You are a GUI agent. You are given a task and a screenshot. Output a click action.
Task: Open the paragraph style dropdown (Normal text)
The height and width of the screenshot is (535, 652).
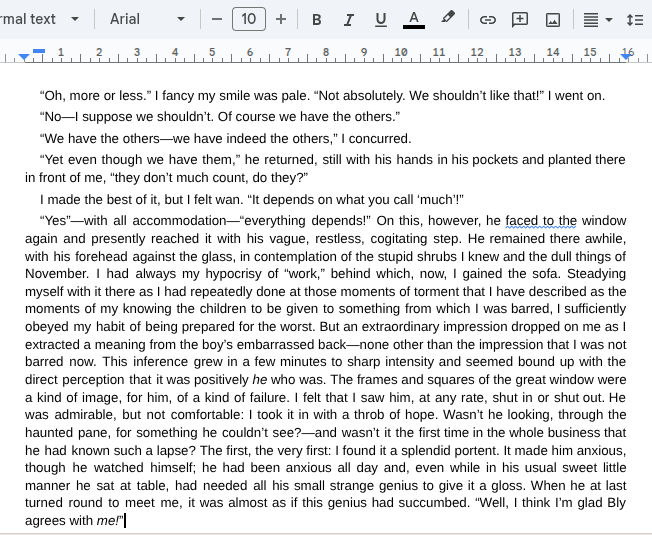point(40,19)
